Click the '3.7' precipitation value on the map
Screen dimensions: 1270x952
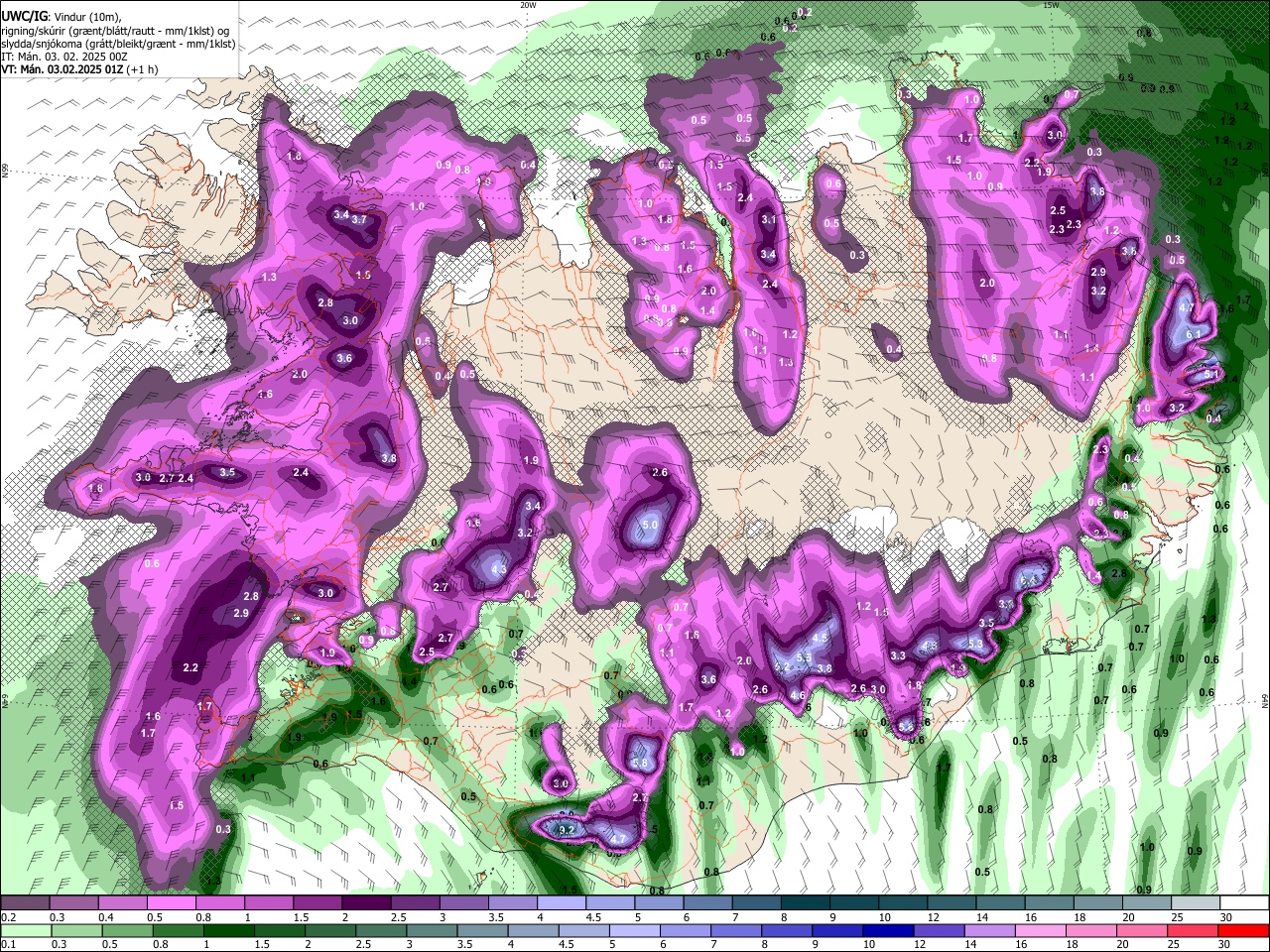pyautogui.click(x=359, y=220)
